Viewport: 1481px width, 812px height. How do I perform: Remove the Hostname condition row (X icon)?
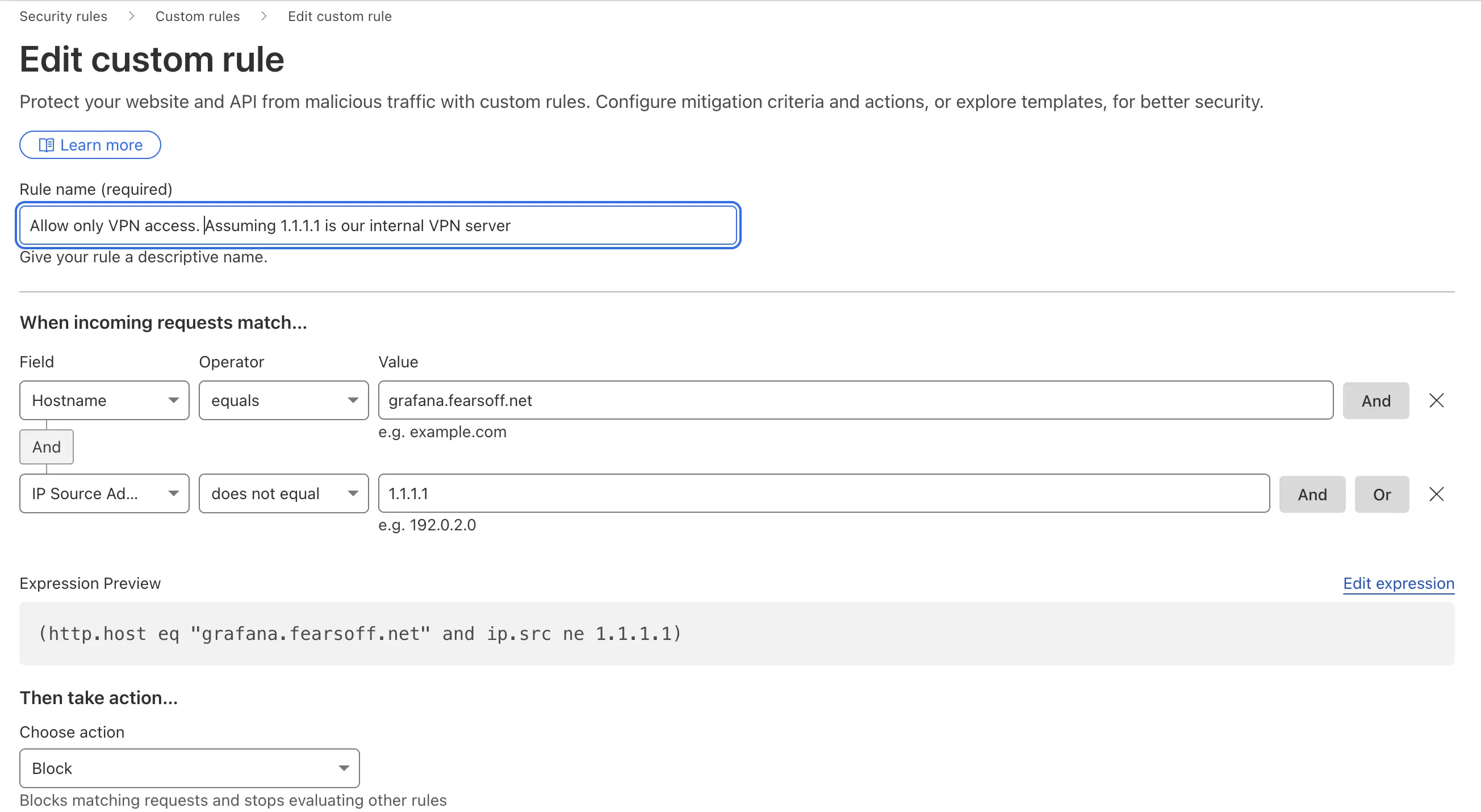point(1436,401)
